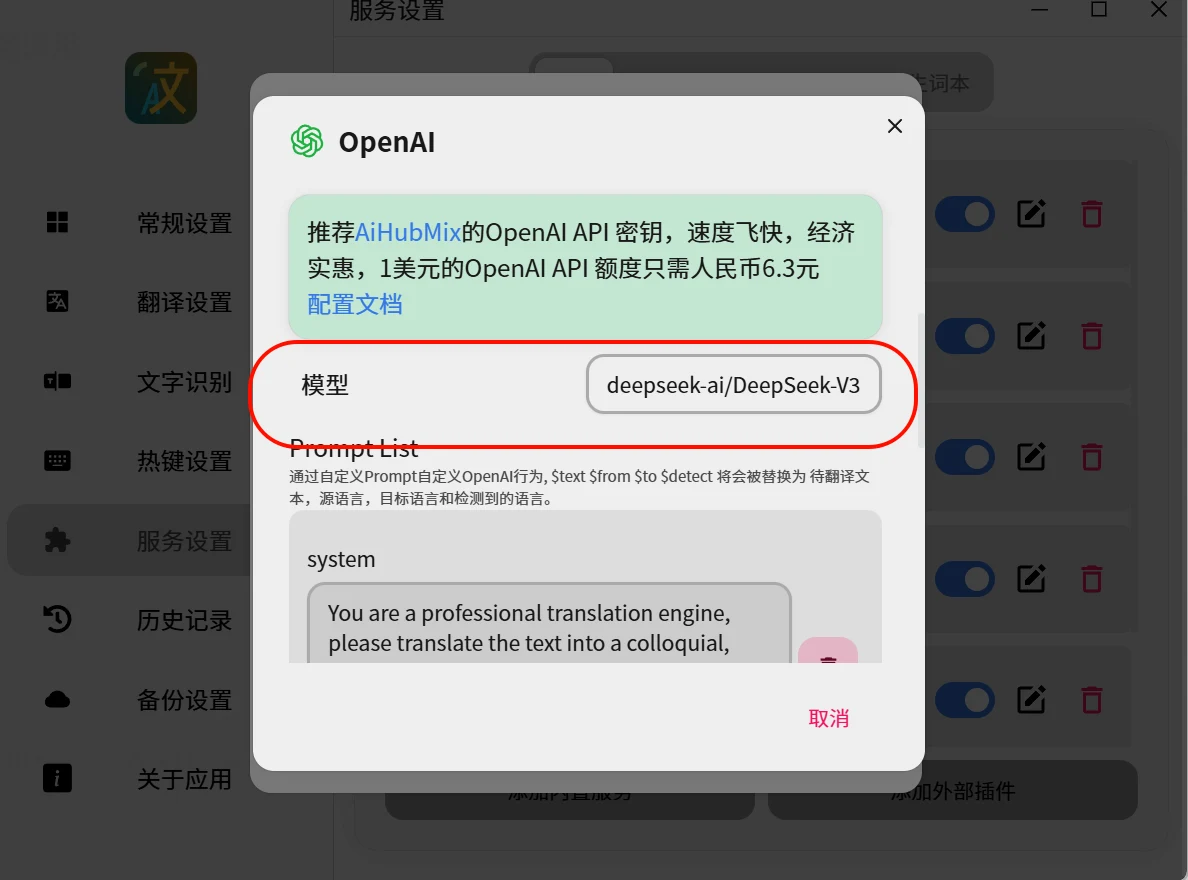
Task: Close the OpenAI dialog with the X
Action: (x=895, y=126)
